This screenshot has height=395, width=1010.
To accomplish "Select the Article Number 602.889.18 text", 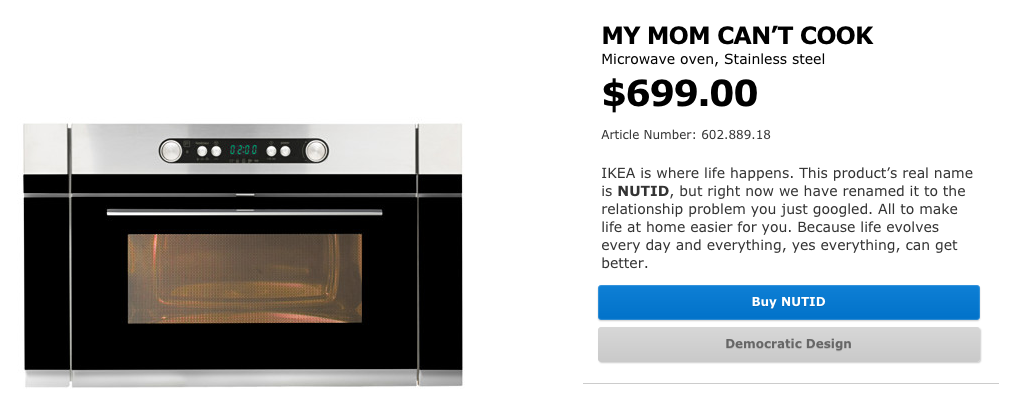I will [x=685, y=135].
